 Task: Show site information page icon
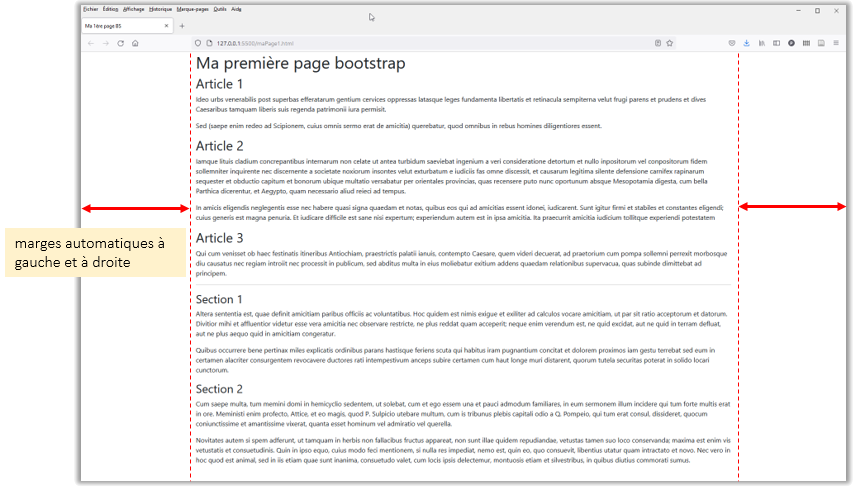(208, 43)
